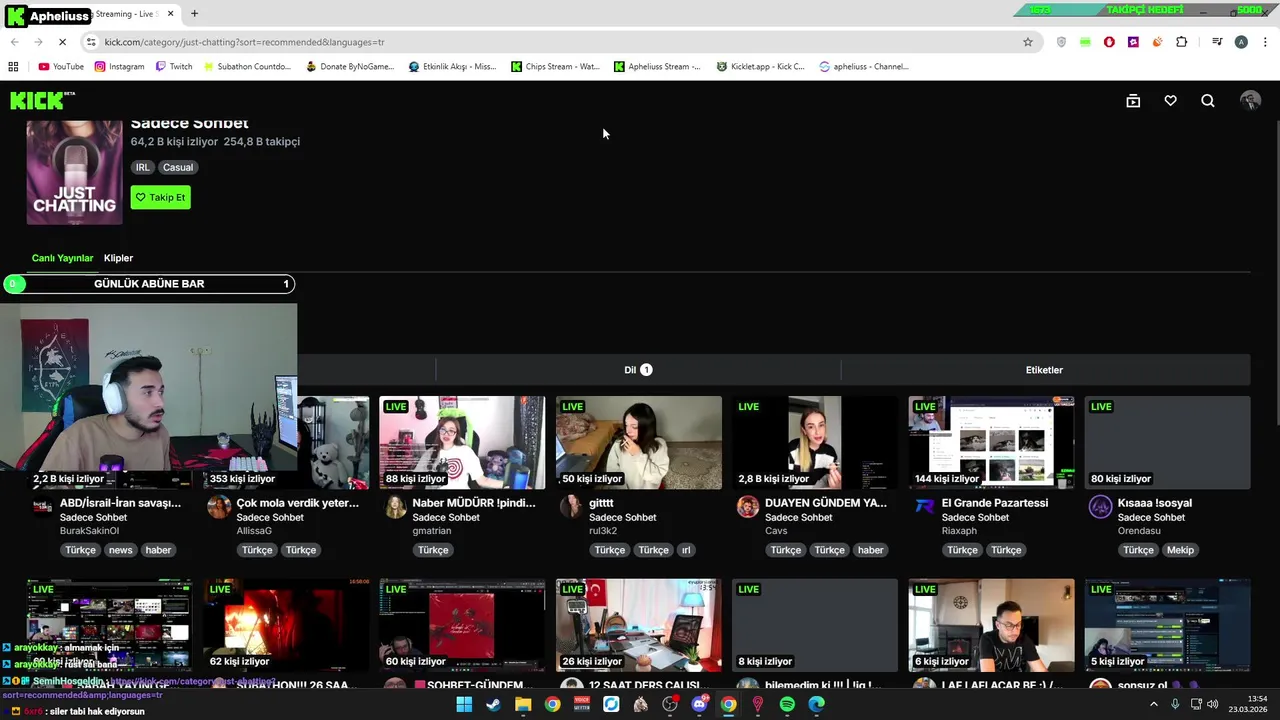Switch to the Canlı Yayınlar tab
Image resolution: width=1280 pixels, height=720 pixels.
(x=62, y=258)
